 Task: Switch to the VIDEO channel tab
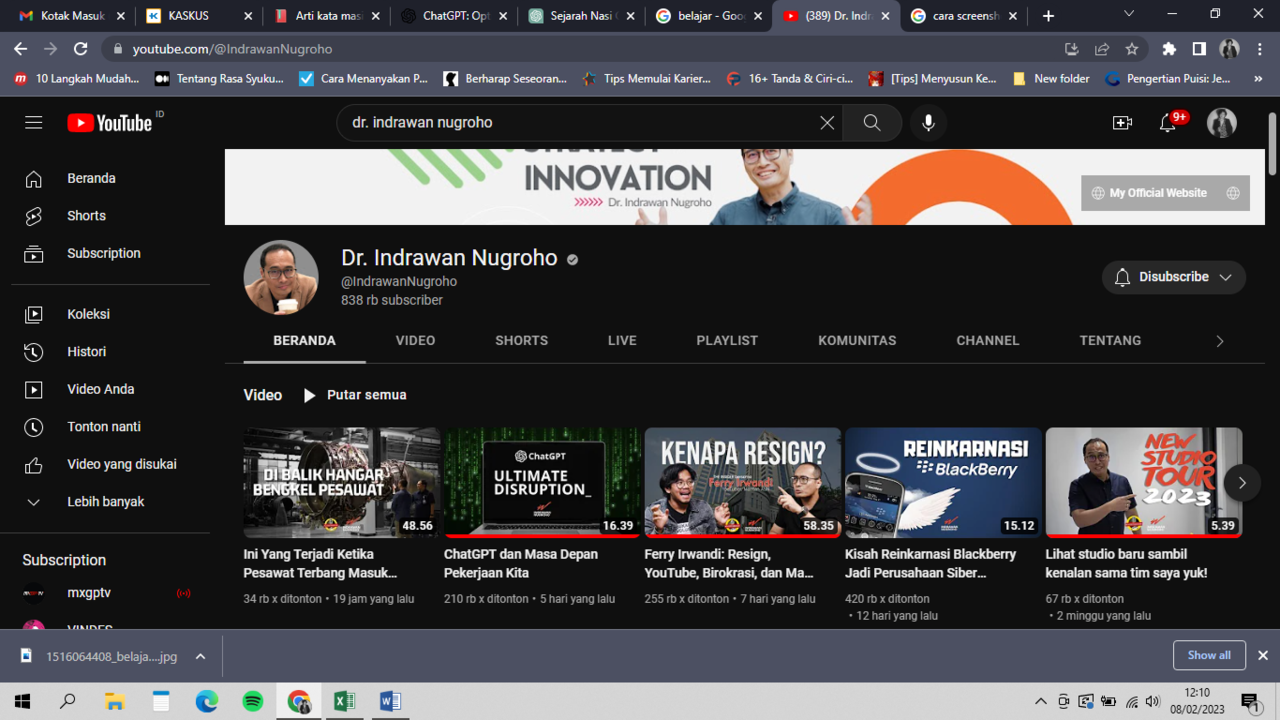click(415, 341)
